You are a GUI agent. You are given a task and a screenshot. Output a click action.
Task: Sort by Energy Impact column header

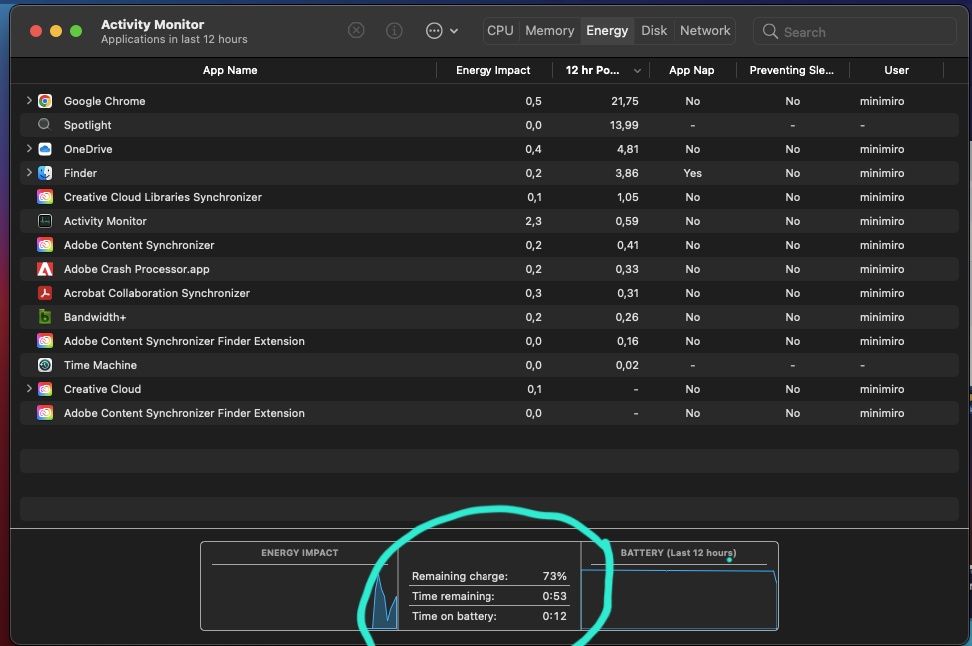click(x=493, y=70)
